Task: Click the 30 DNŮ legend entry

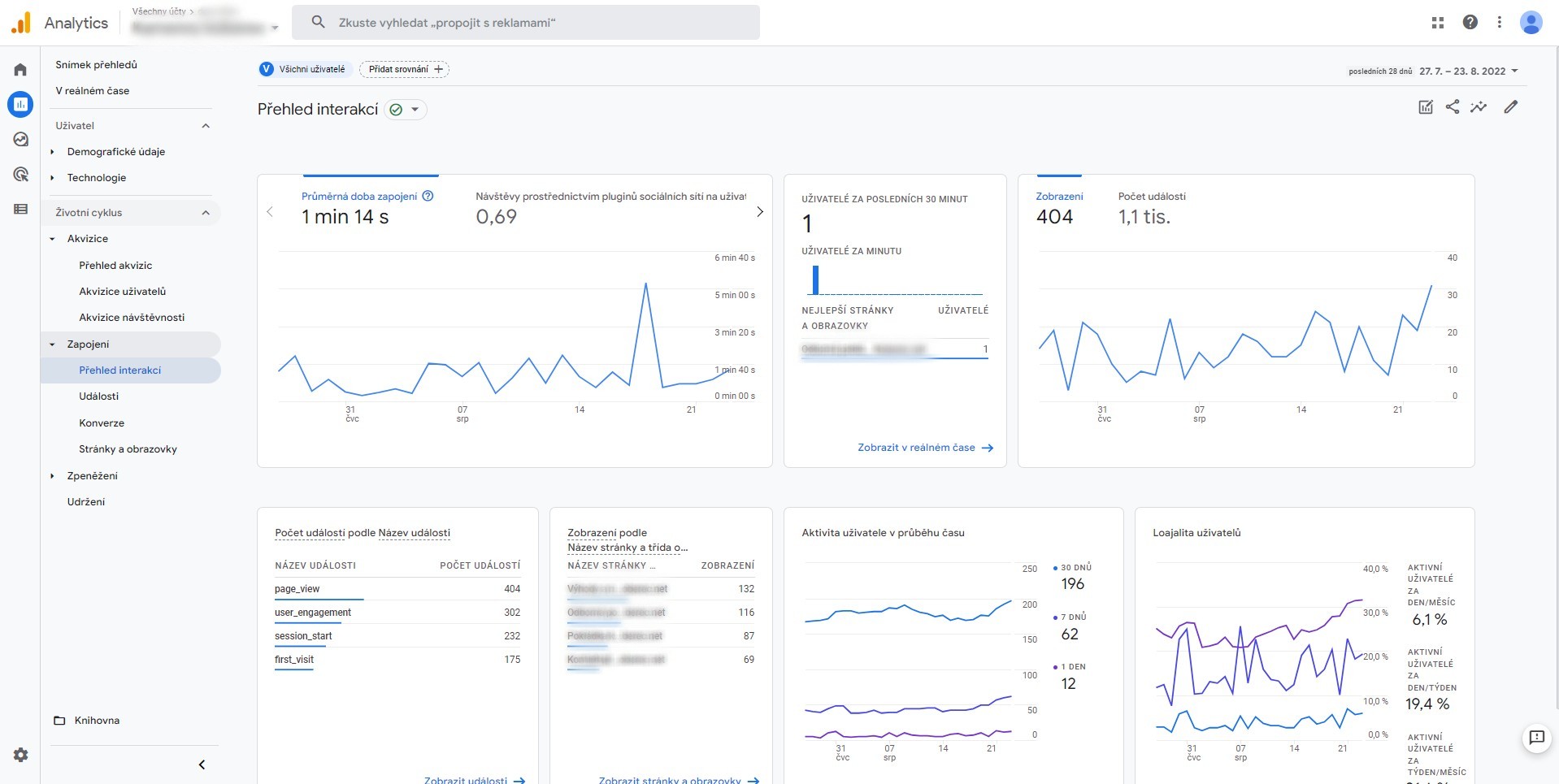Action: (x=1072, y=576)
